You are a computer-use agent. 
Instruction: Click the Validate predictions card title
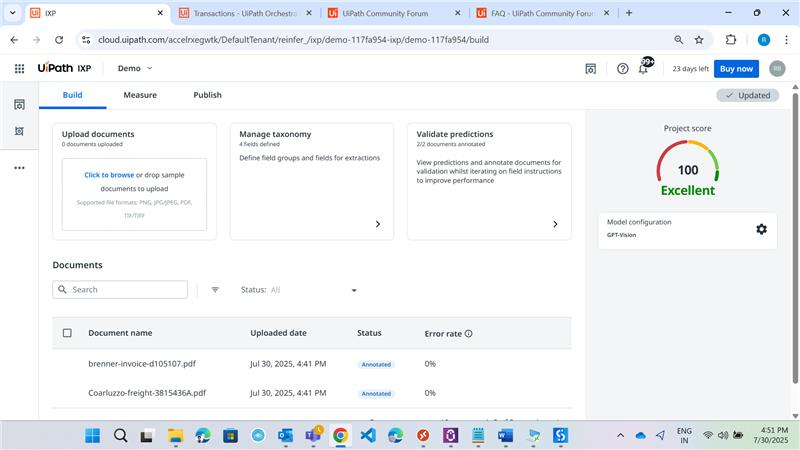tap(455, 134)
